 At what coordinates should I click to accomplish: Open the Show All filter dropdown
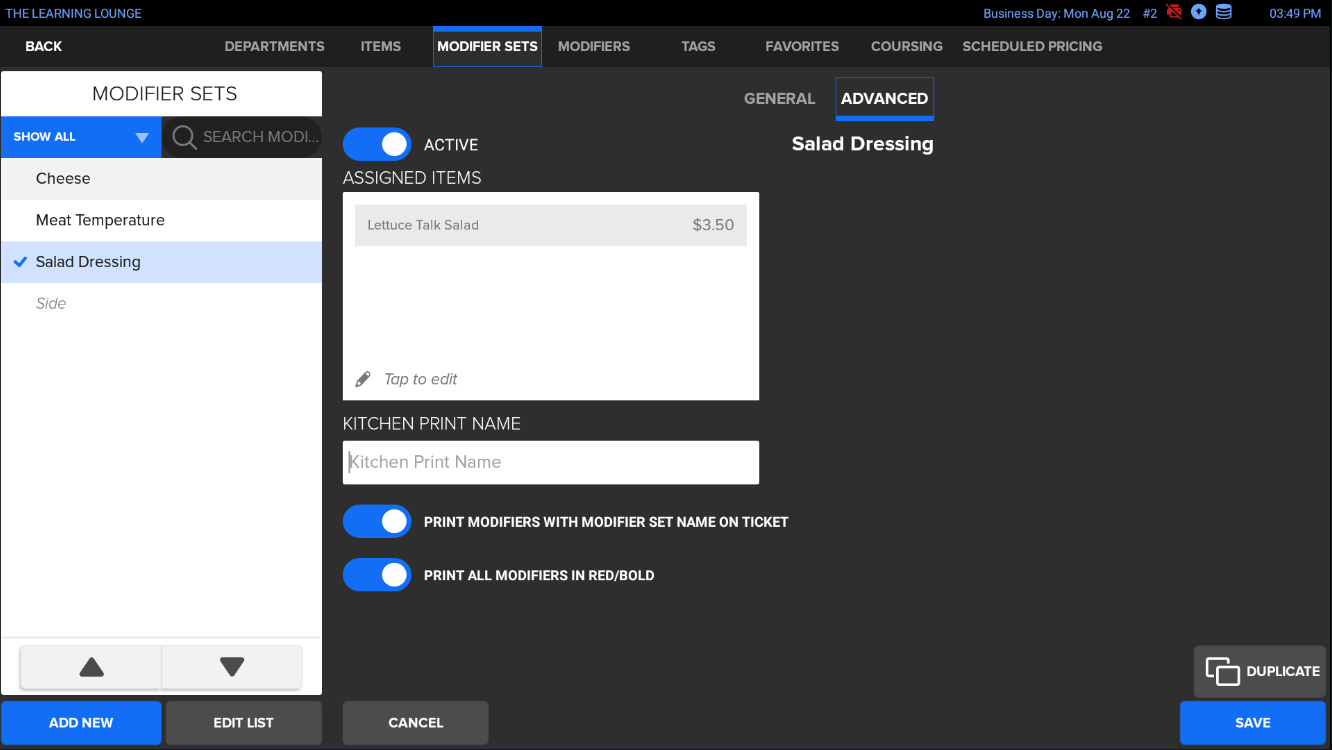click(81, 137)
